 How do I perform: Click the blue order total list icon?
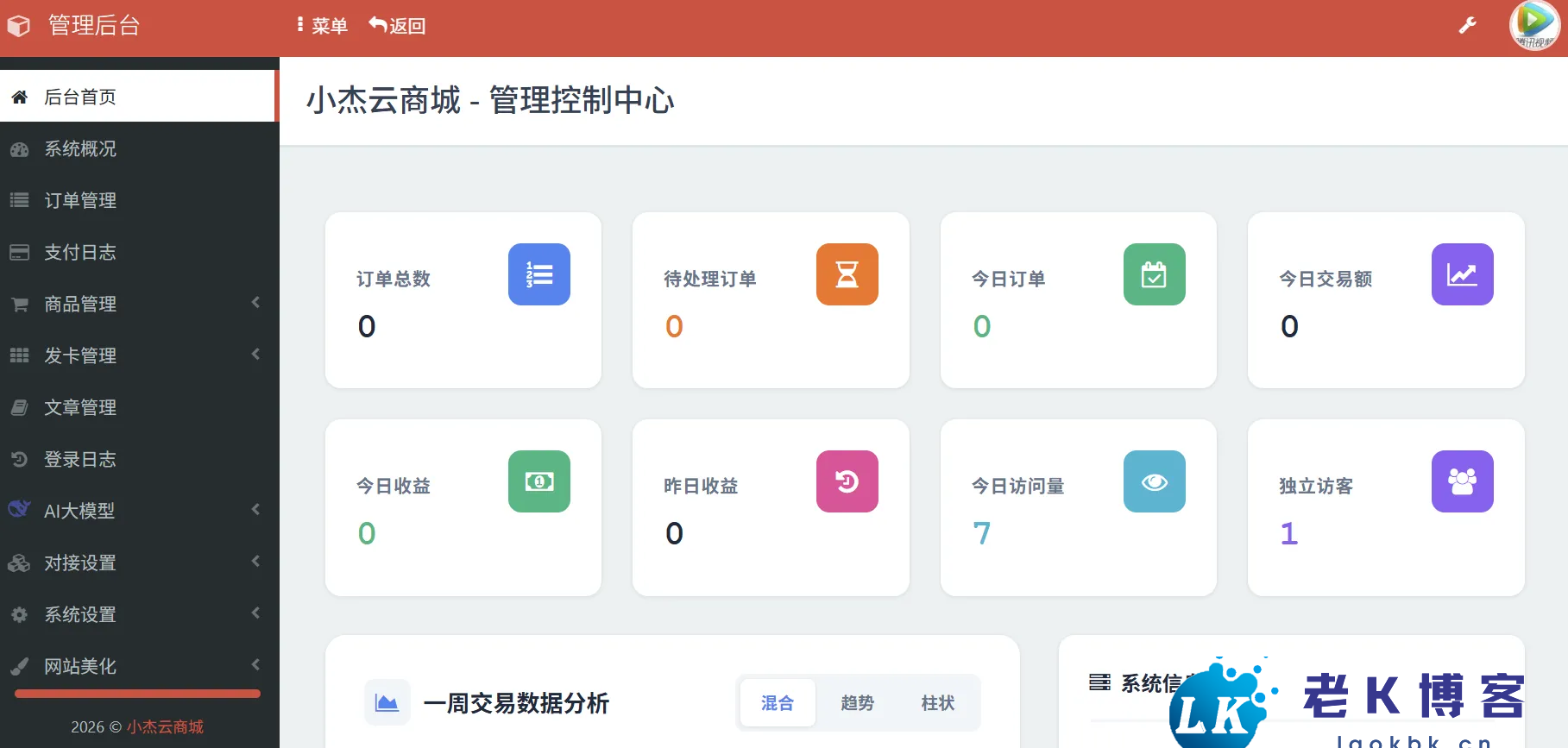[x=538, y=274]
